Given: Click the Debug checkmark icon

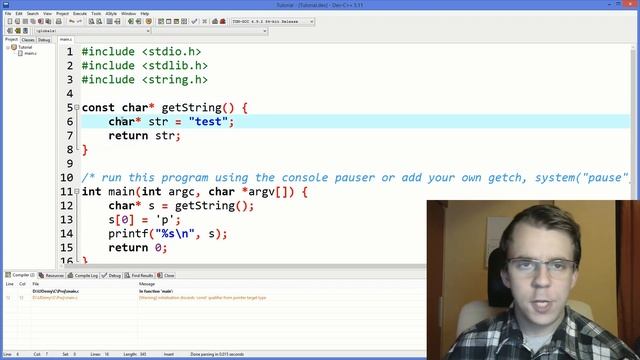Looking at the screenshot, I should coord(194,21).
